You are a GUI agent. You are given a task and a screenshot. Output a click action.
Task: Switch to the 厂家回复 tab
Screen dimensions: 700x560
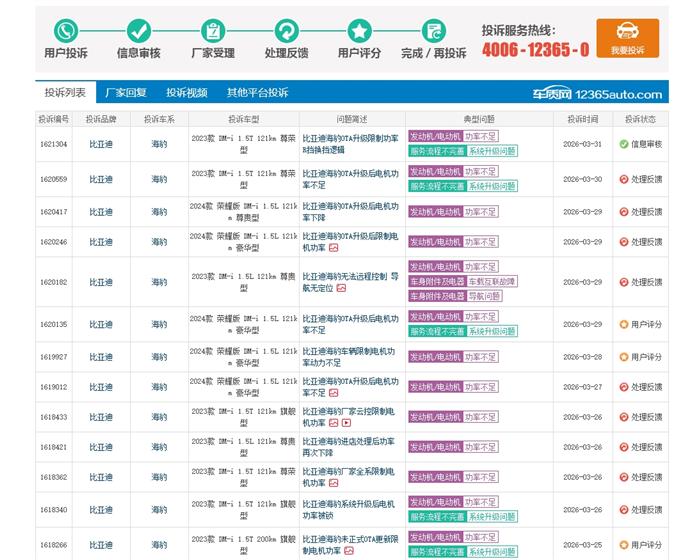126,93
